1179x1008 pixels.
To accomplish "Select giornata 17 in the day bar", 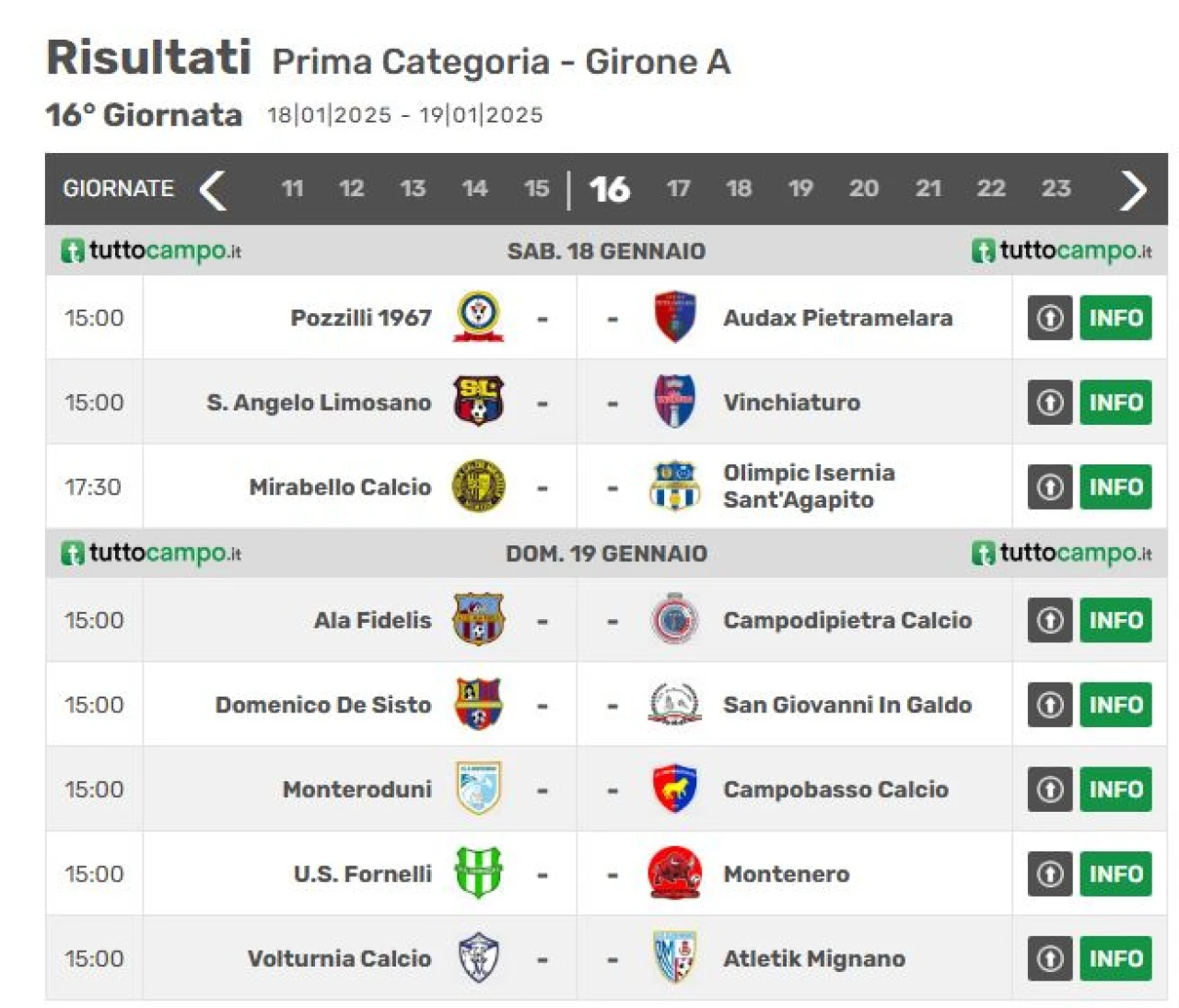I will click(678, 189).
